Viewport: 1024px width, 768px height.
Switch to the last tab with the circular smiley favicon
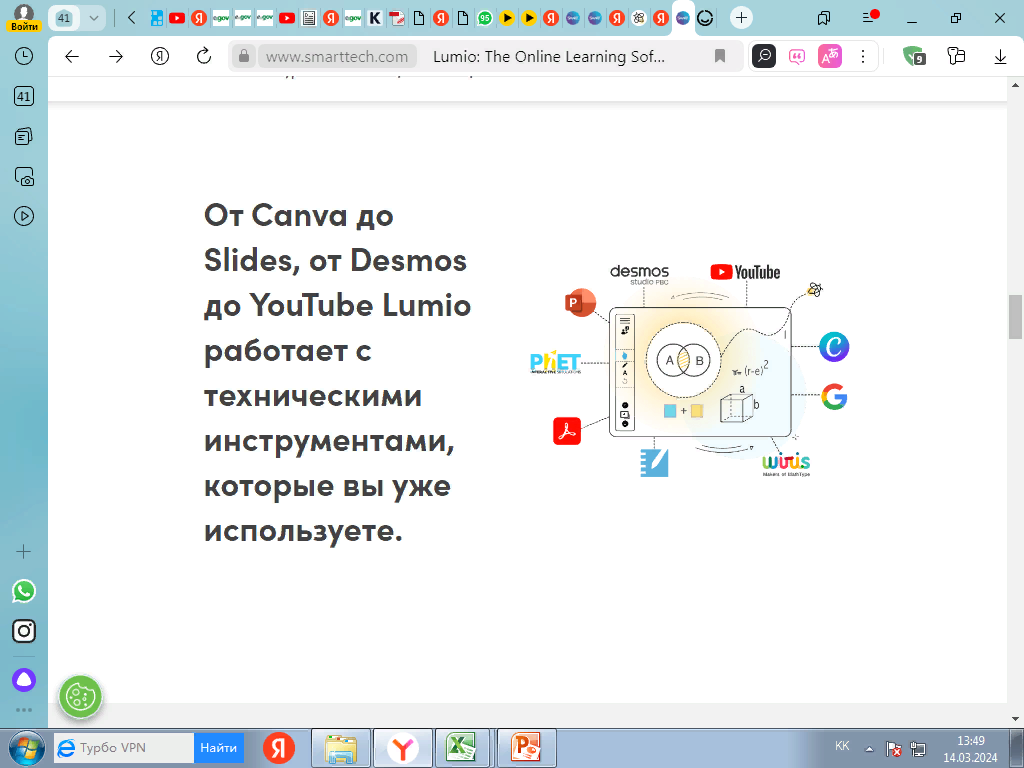[705, 18]
